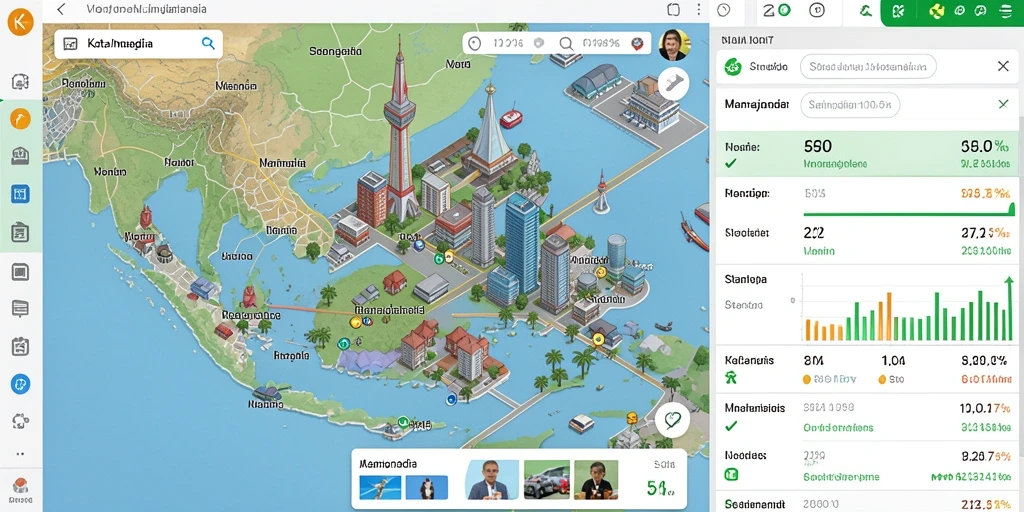Toggle the checkmark under Mnafanisiois
The height and width of the screenshot is (512, 1024).
point(731,426)
